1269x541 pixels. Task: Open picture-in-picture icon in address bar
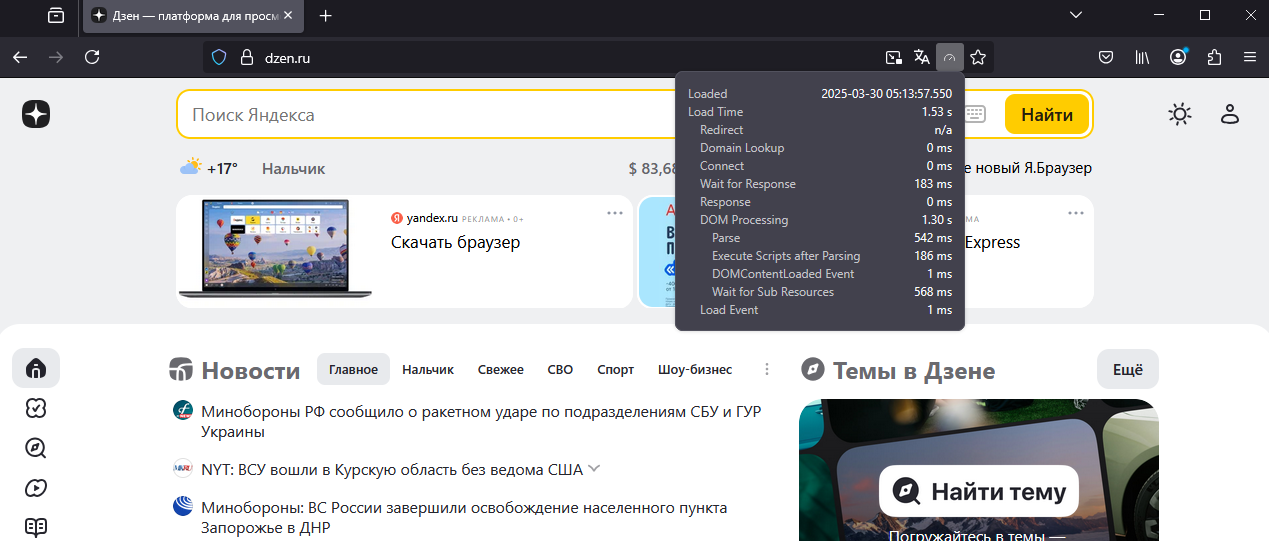(x=894, y=58)
